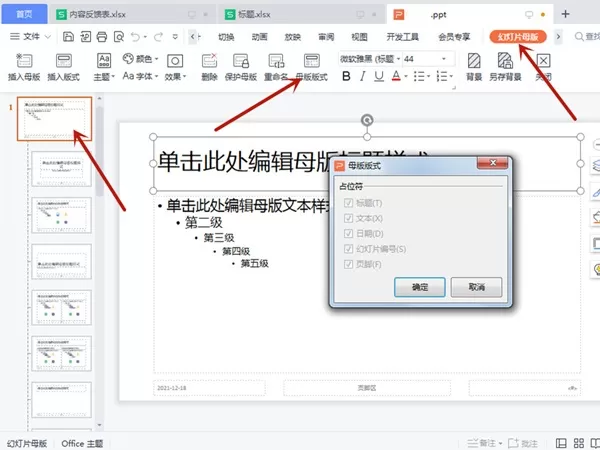Open the 切换 (Transitions) ribbon tab

coord(226,37)
